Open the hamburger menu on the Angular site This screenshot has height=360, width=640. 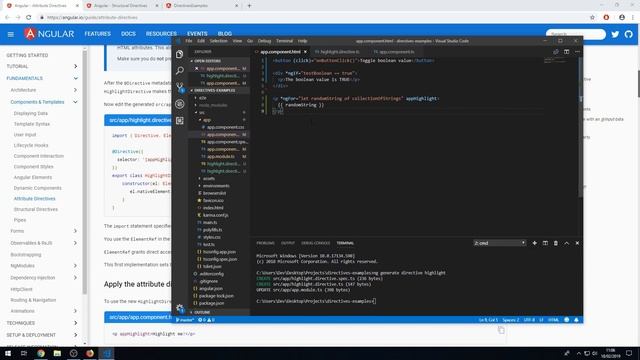click(11, 34)
